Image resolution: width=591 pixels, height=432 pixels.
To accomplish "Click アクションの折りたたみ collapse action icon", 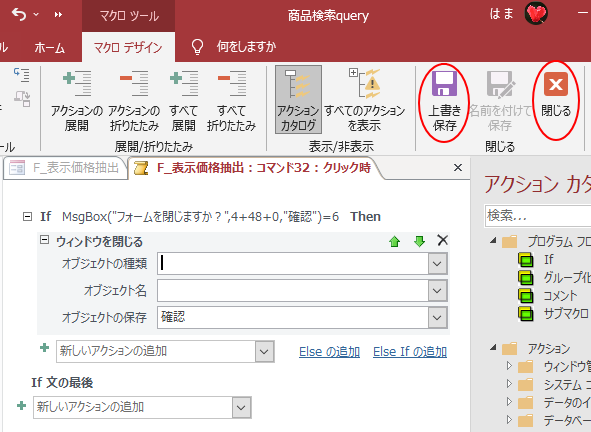I will click(x=134, y=101).
